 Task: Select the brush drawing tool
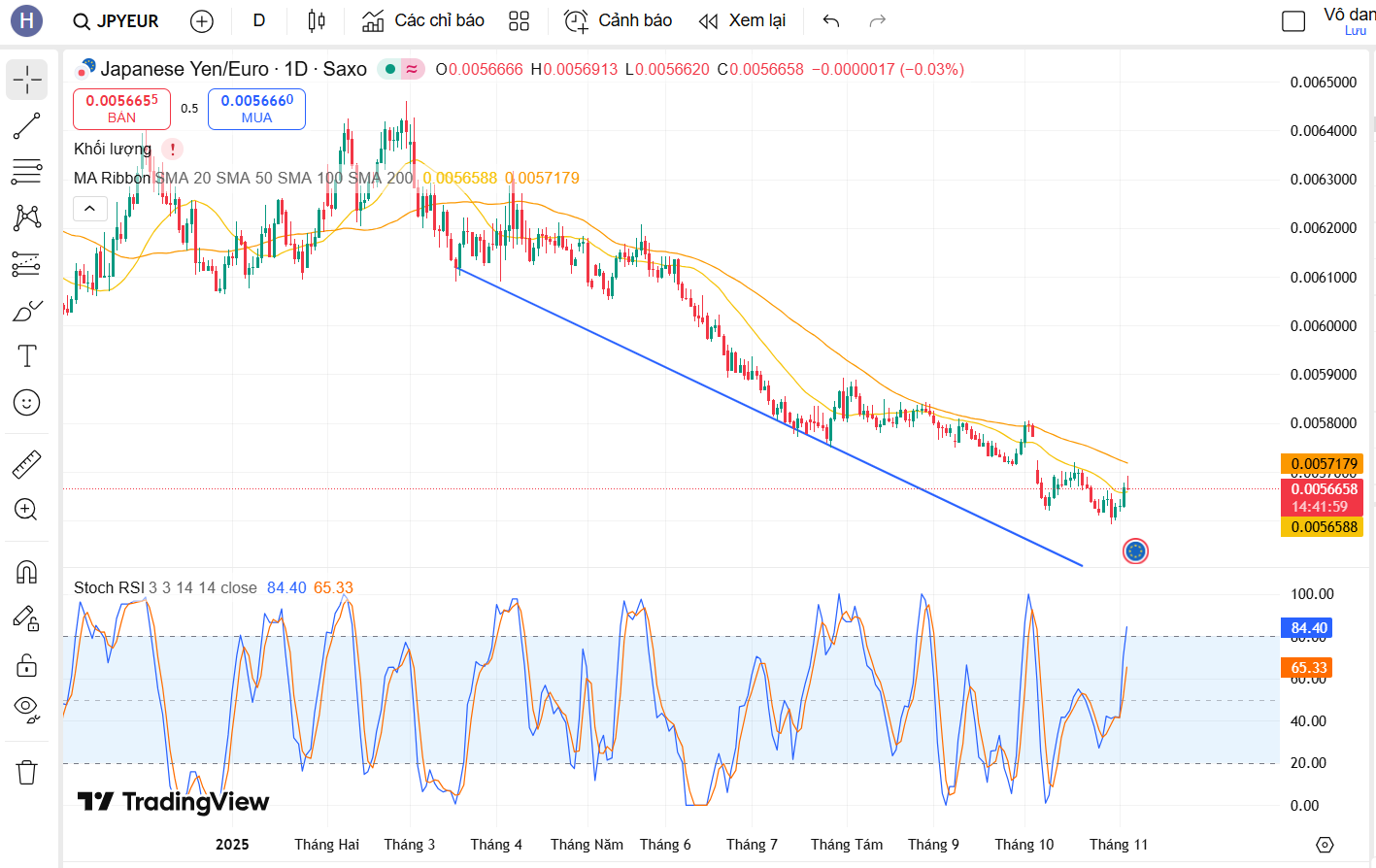(26, 311)
